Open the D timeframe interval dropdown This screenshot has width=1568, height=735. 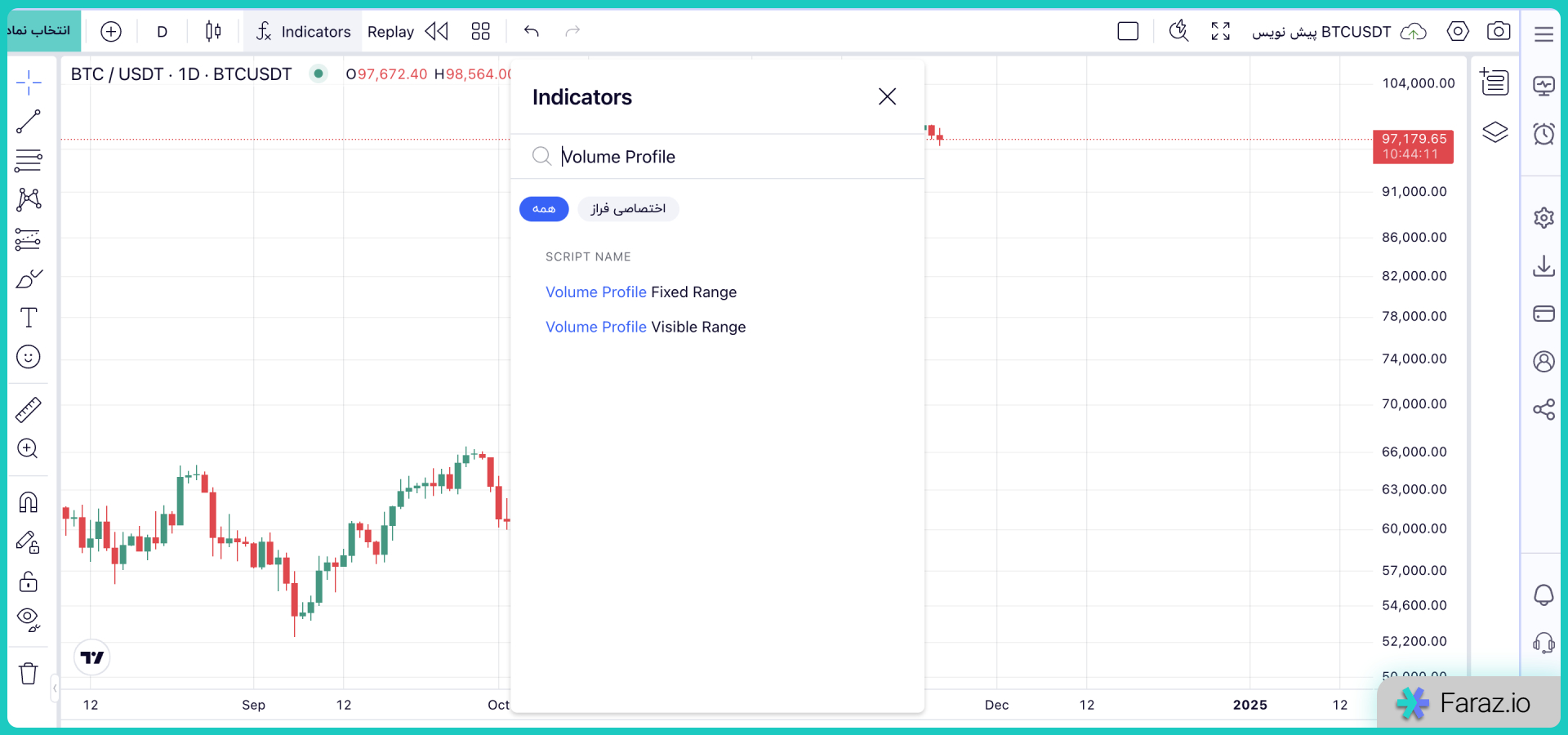(x=162, y=32)
